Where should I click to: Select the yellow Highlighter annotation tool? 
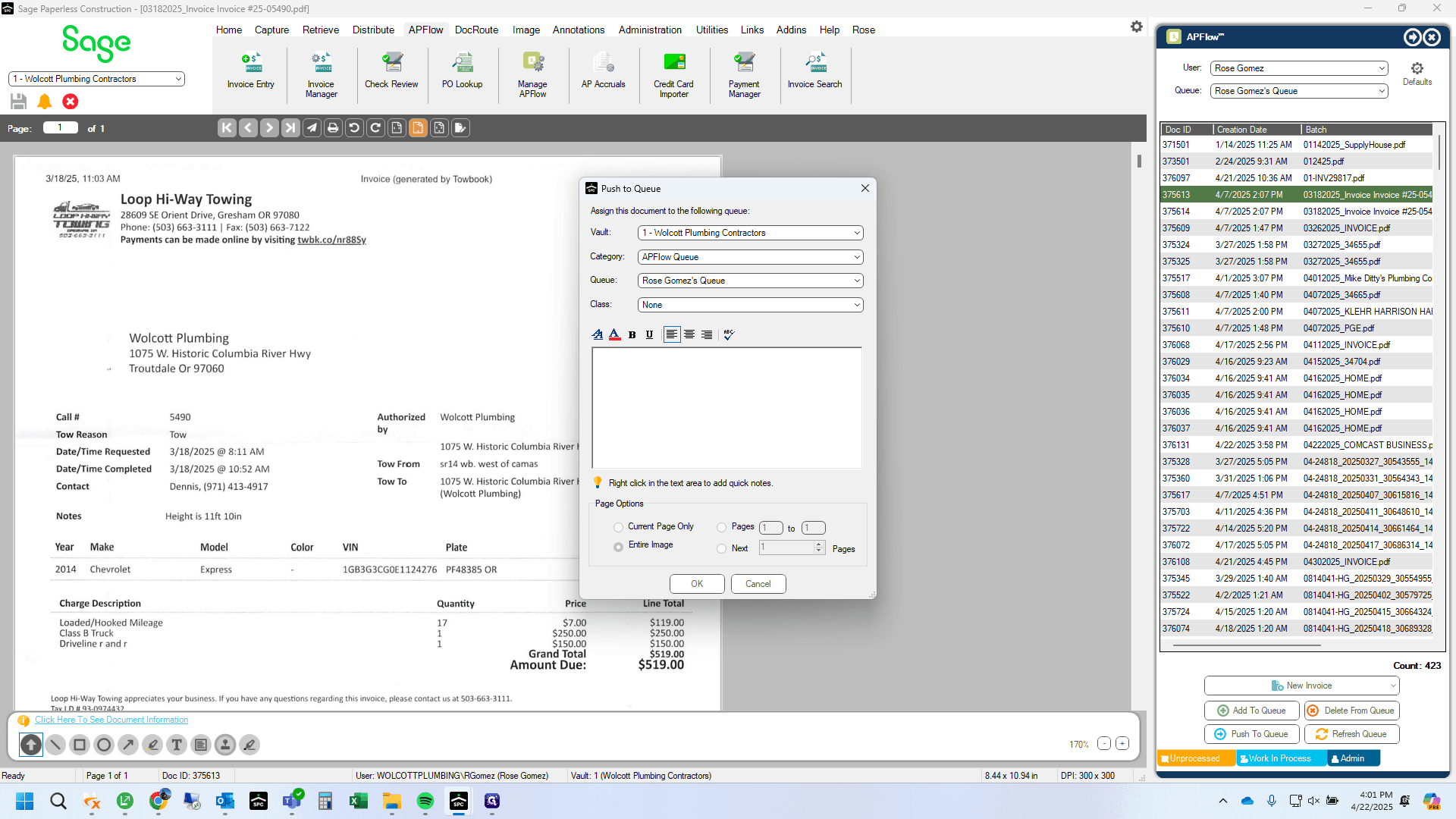point(152,745)
